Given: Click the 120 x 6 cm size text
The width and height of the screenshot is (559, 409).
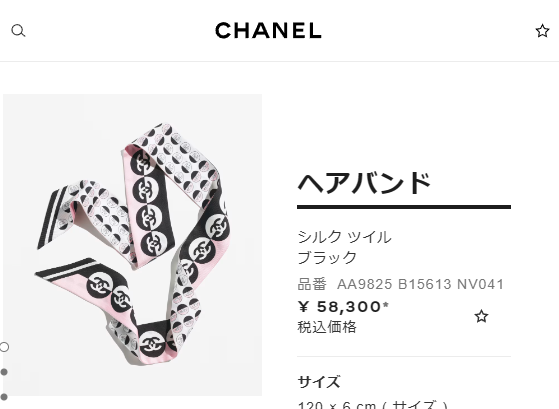Looking at the screenshot, I should pos(337,405).
